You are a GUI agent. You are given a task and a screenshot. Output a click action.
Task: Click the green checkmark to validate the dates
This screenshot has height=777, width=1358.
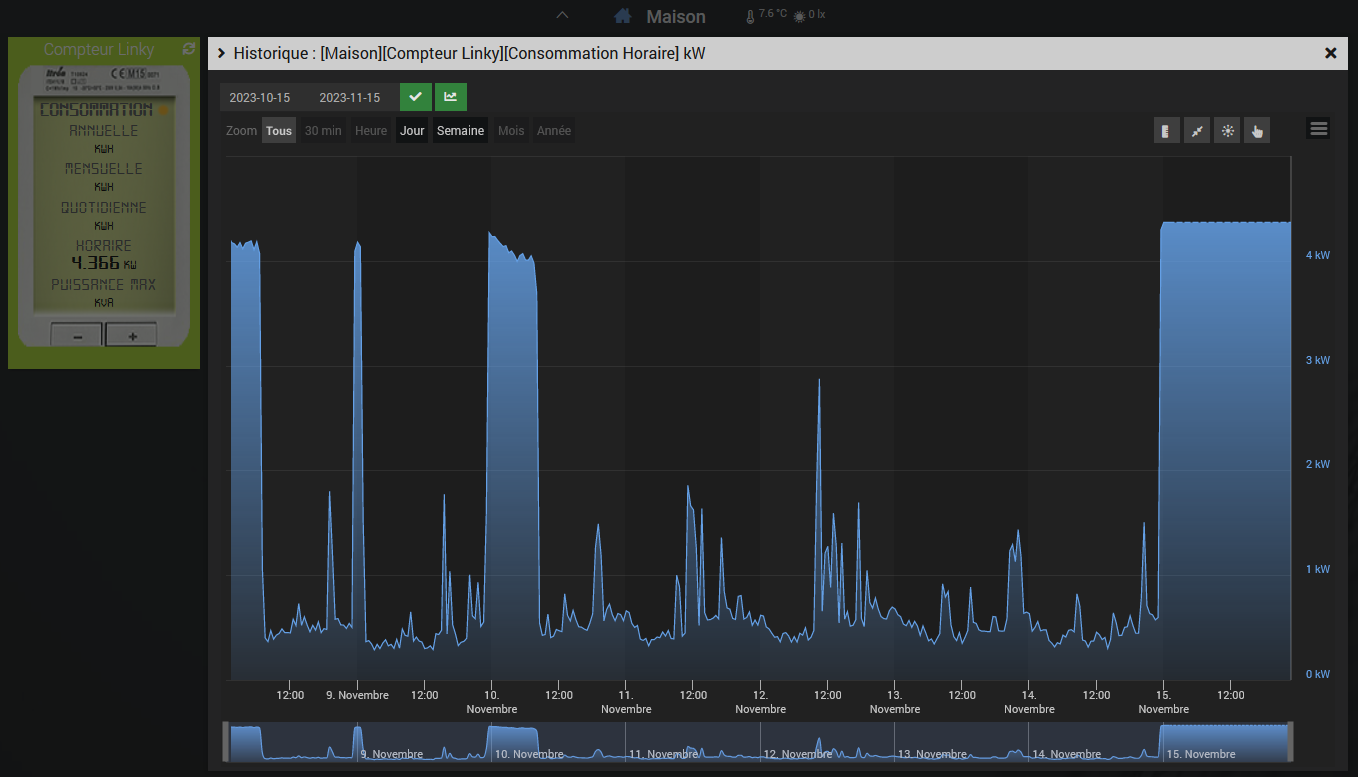(x=416, y=97)
